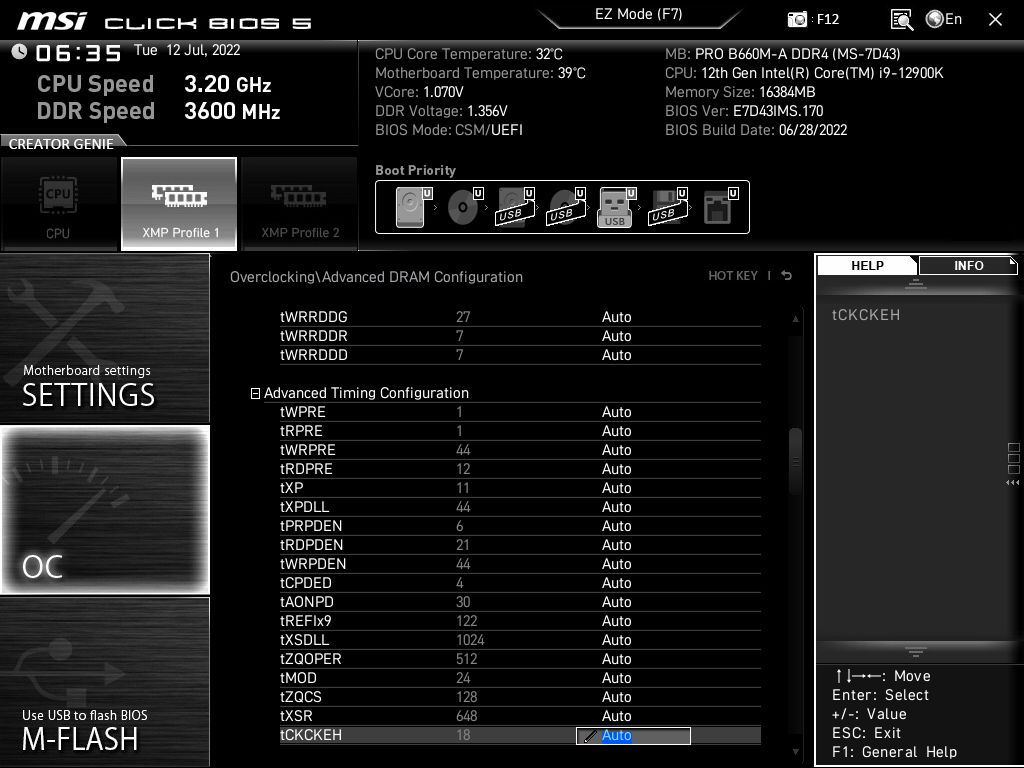Click the date Tue 12 Jul, 2022
This screenshot has width=1024, height=768.
187,50
